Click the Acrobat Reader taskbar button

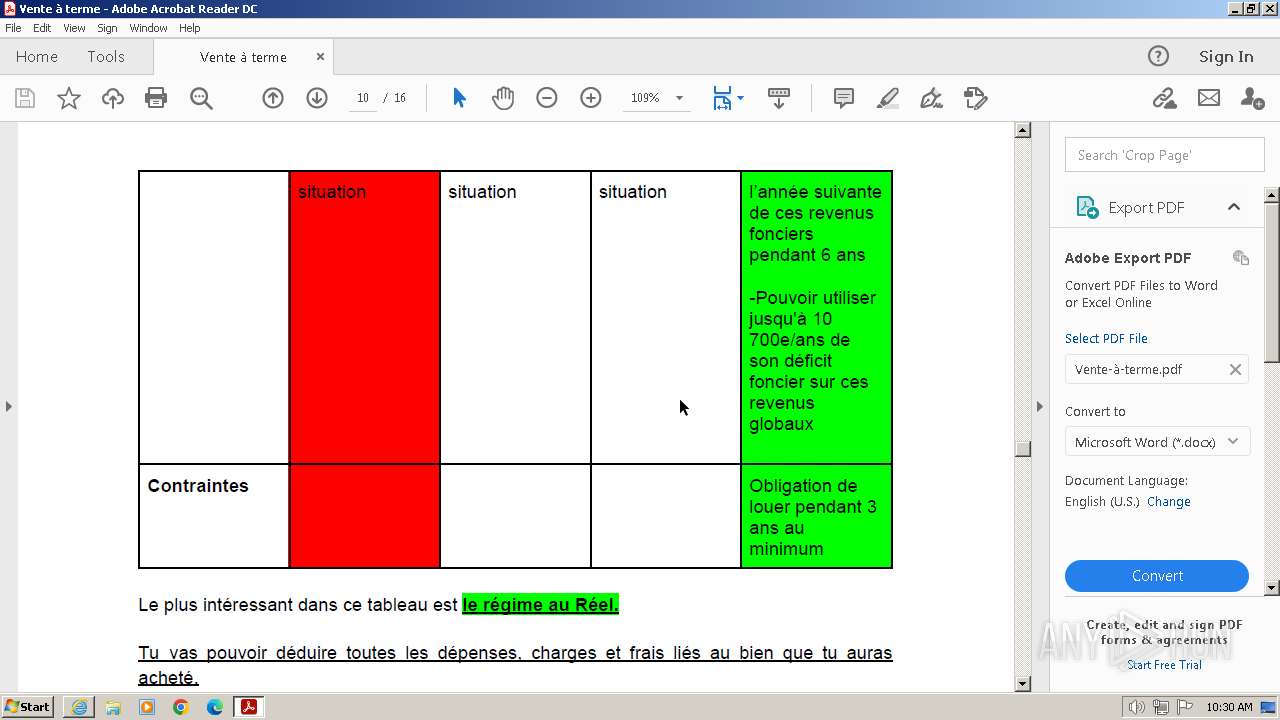[x=248, y=707]
